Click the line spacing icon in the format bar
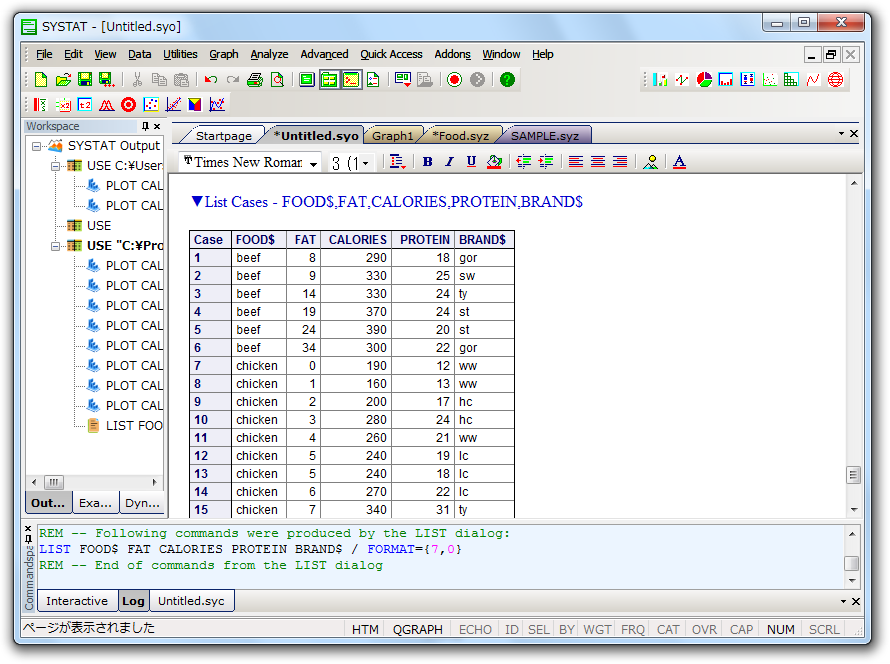 click(397, 162)
